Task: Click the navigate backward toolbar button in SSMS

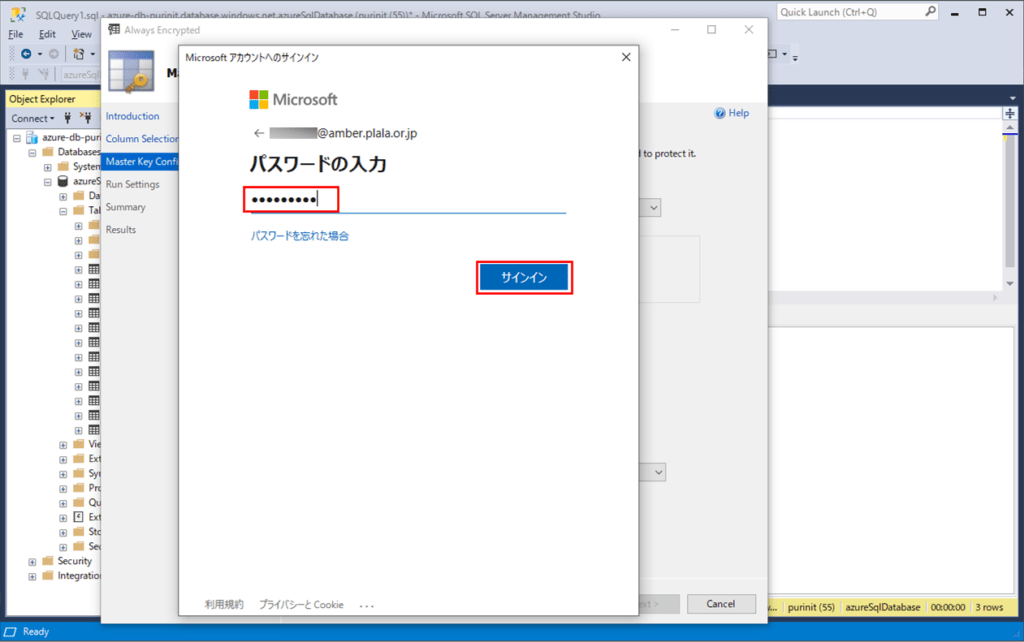Action: click(x=26, y=54)
